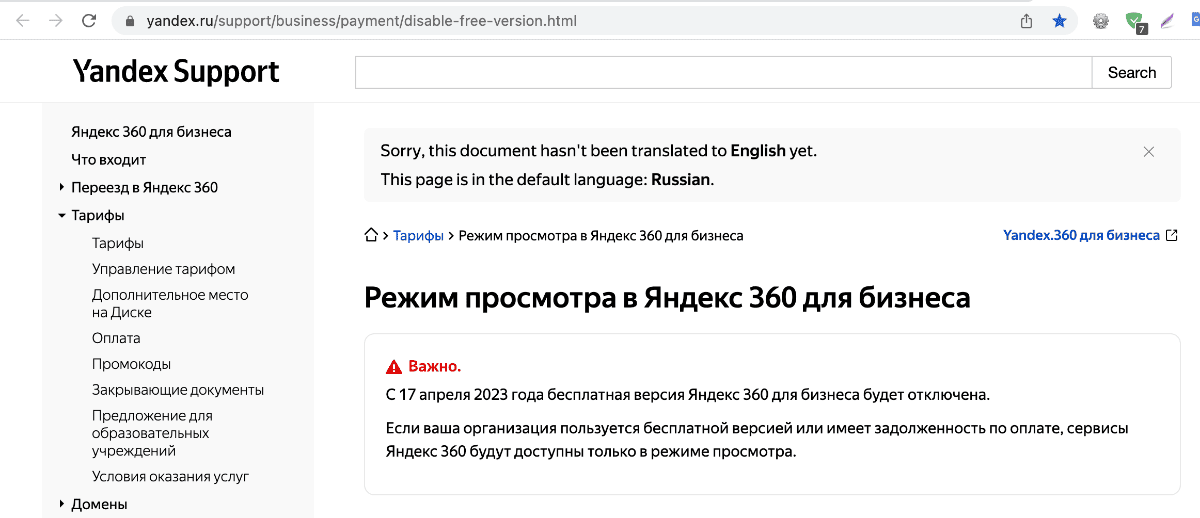The image size is (1200, 518).
Task: Go back to the previous page
Action: (x=22, y=20)
